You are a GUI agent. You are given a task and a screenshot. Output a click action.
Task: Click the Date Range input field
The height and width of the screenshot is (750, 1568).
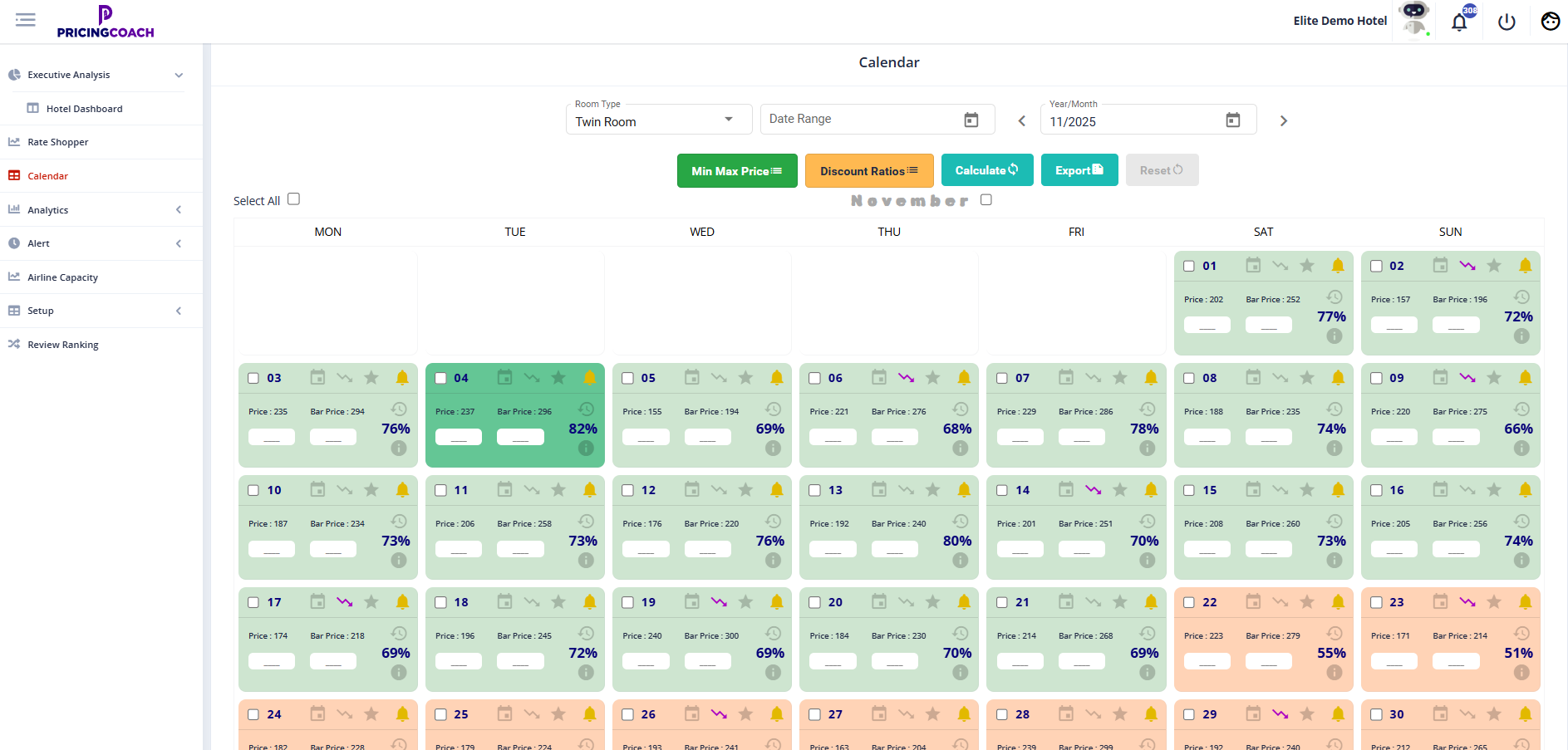[x=864, y=120]
